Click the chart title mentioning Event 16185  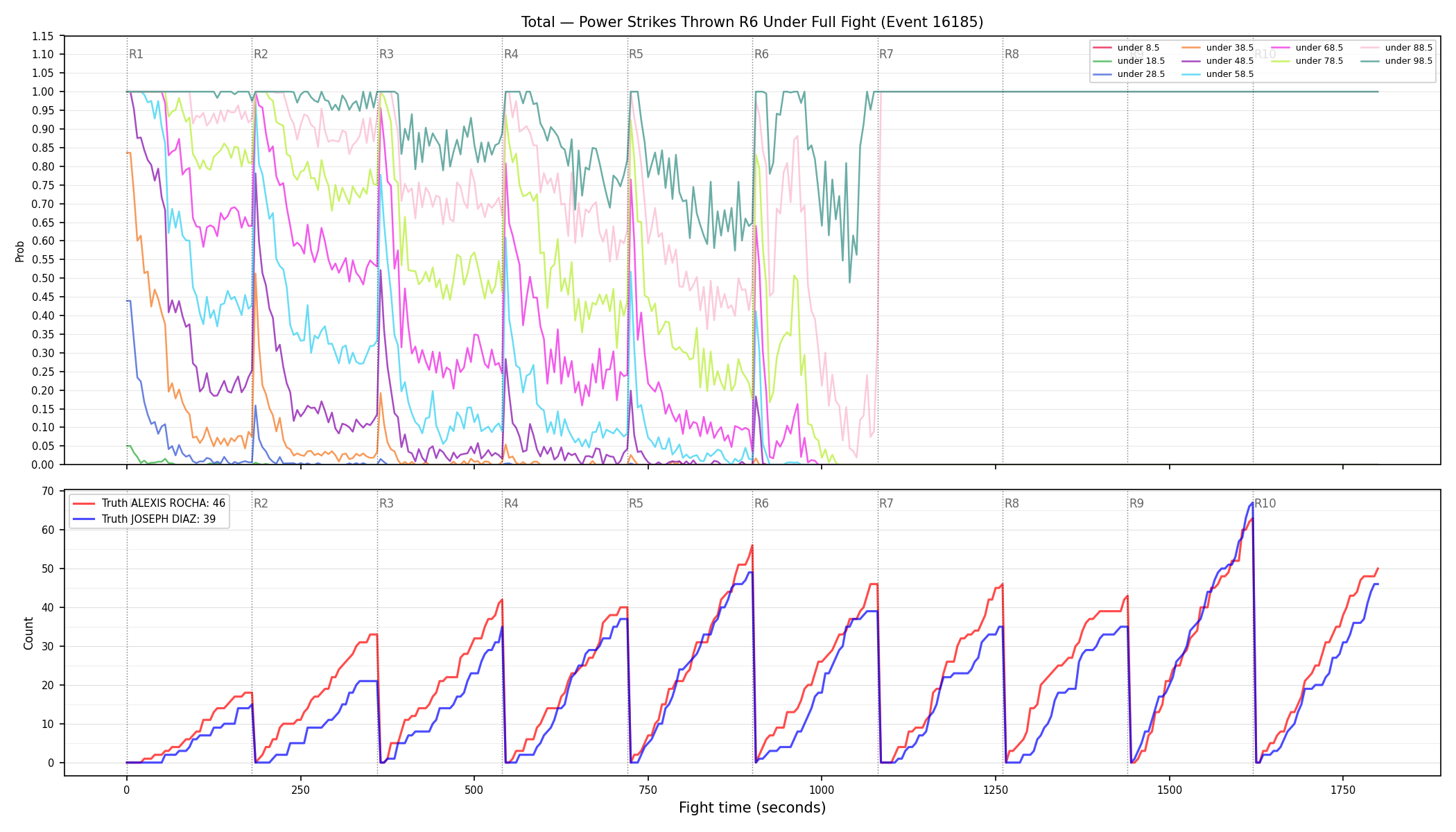pos(752,22)
